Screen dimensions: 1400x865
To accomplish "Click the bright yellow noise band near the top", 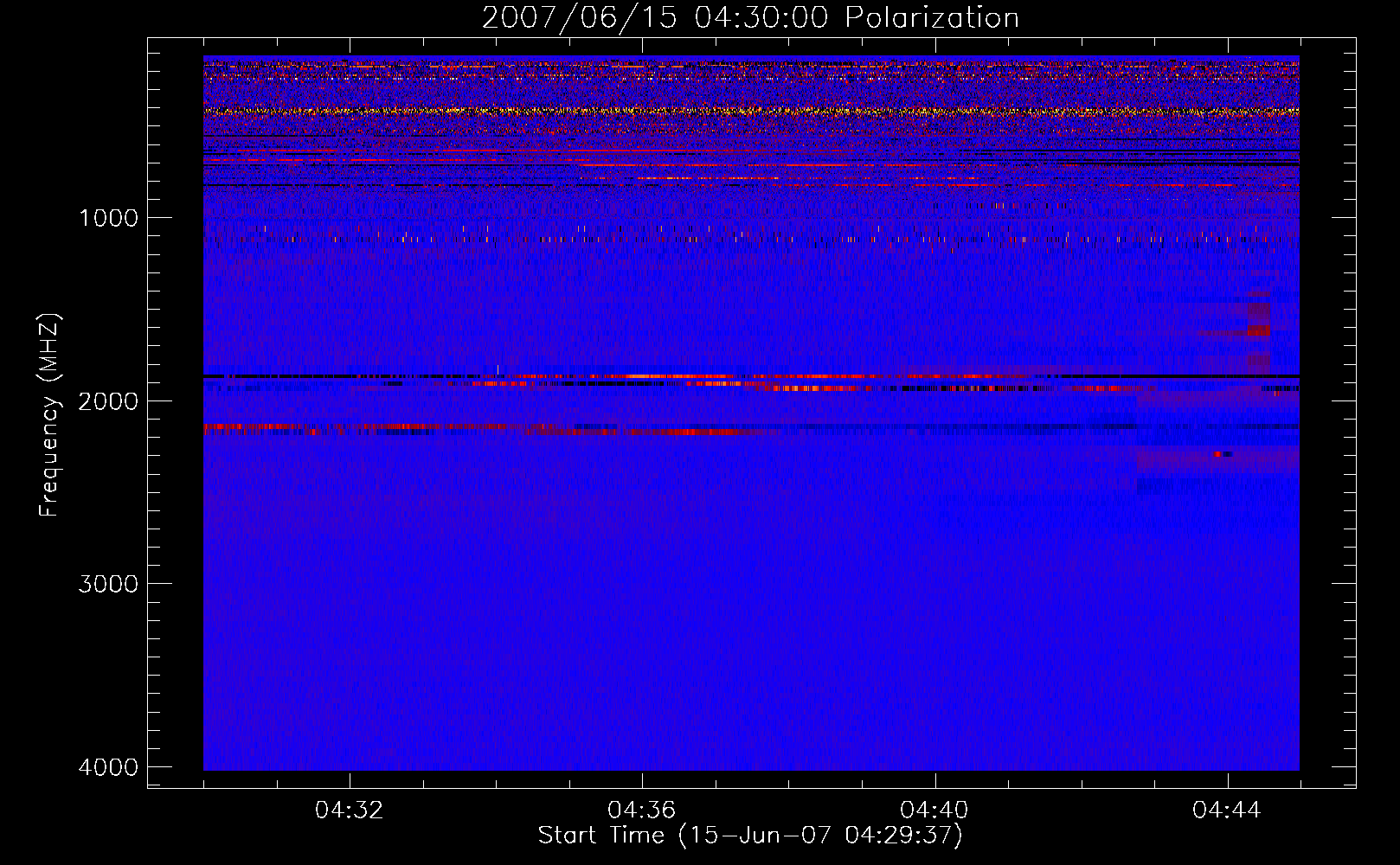I will coord(750,111).
